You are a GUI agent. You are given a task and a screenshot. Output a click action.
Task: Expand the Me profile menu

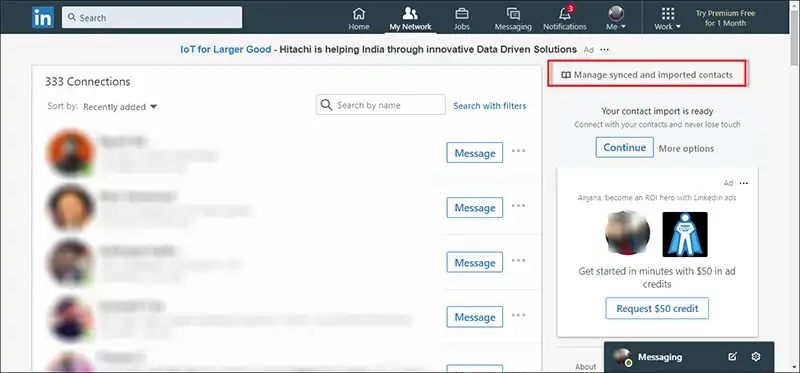616,18
